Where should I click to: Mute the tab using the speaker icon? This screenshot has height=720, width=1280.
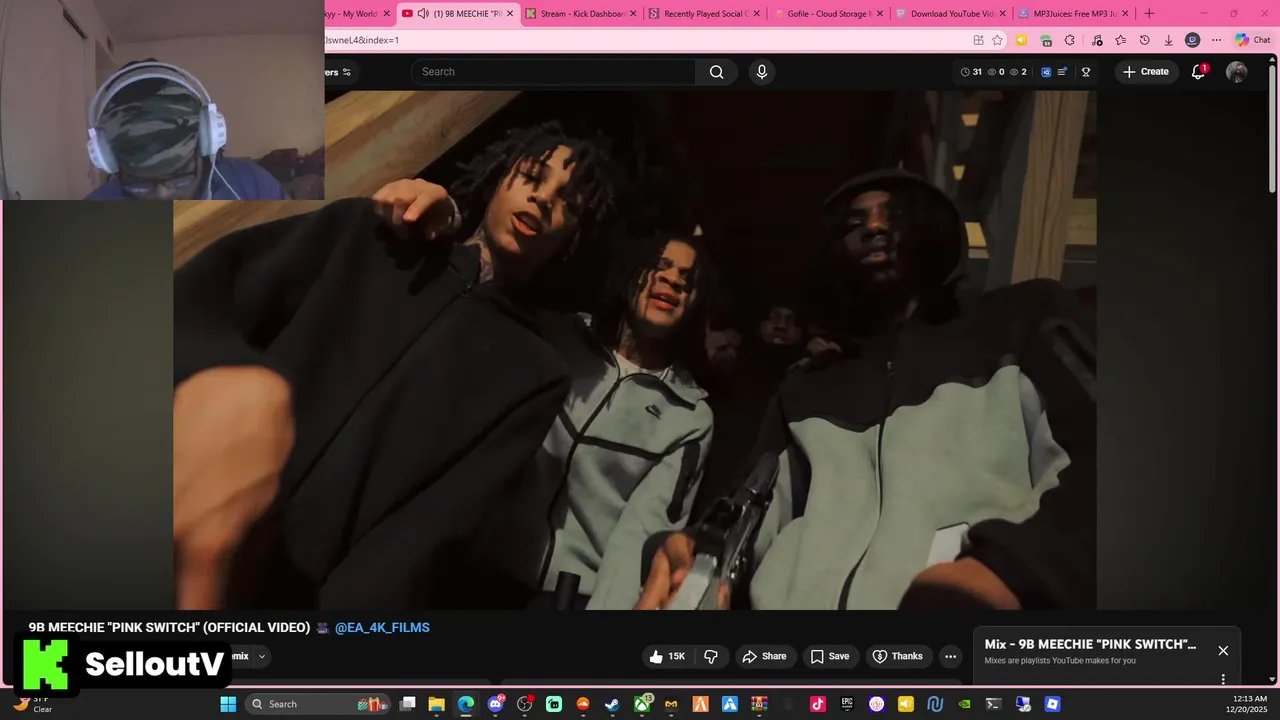[423, 13]
